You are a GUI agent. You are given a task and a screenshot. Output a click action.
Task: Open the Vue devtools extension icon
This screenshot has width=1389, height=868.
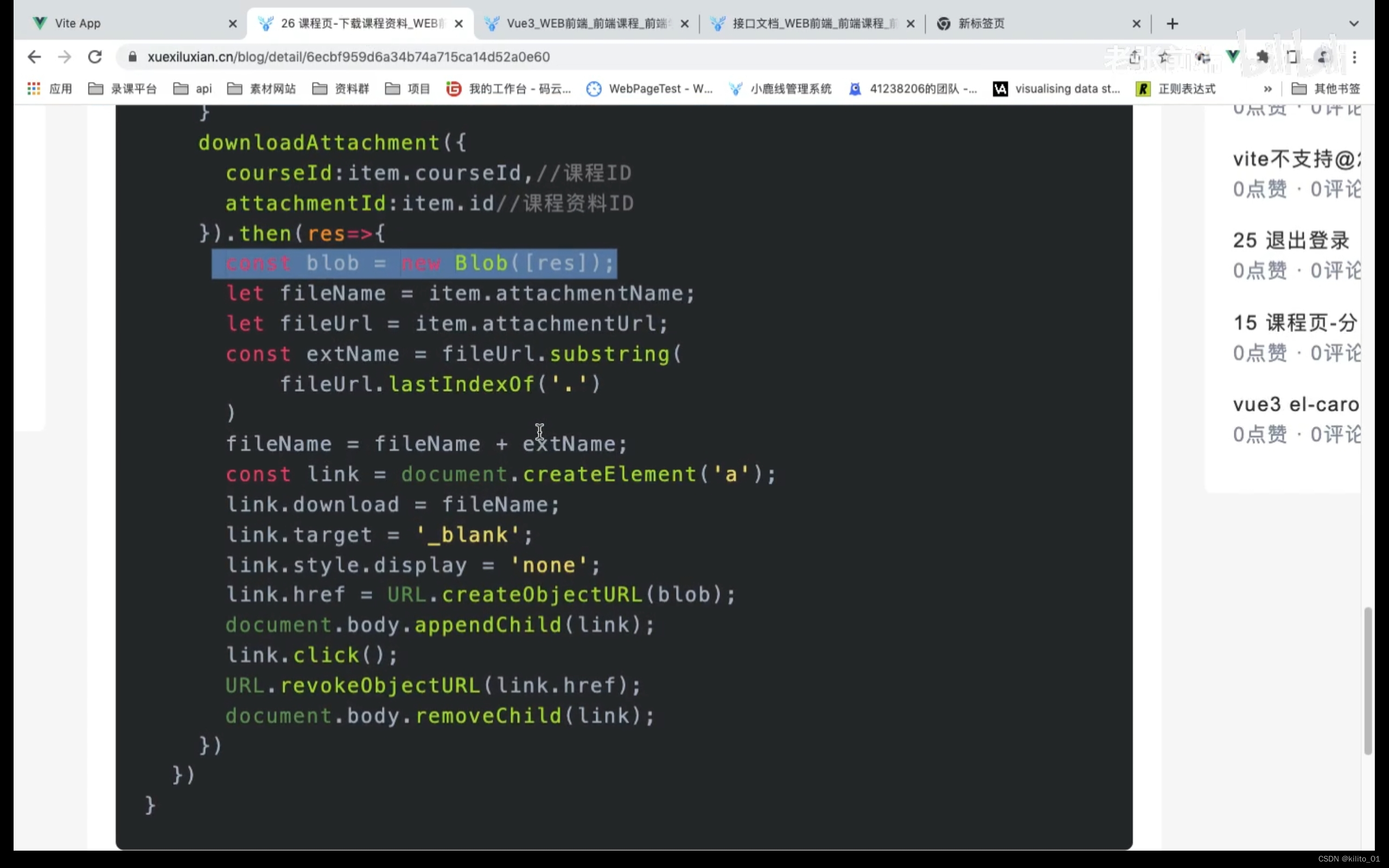click(x=1233, y=56)
